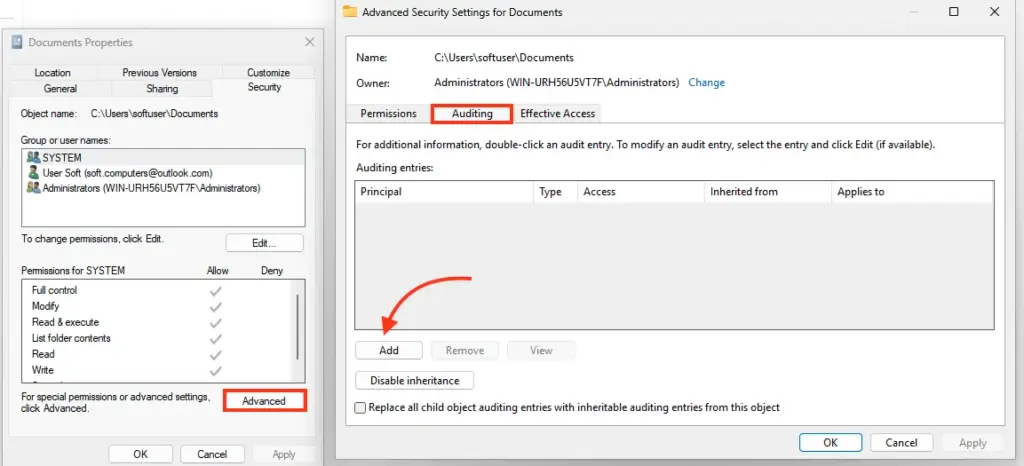Viewport: 1024px width, 466px height.
Task: Click the Add button for auditing entries
Action: 389,351
